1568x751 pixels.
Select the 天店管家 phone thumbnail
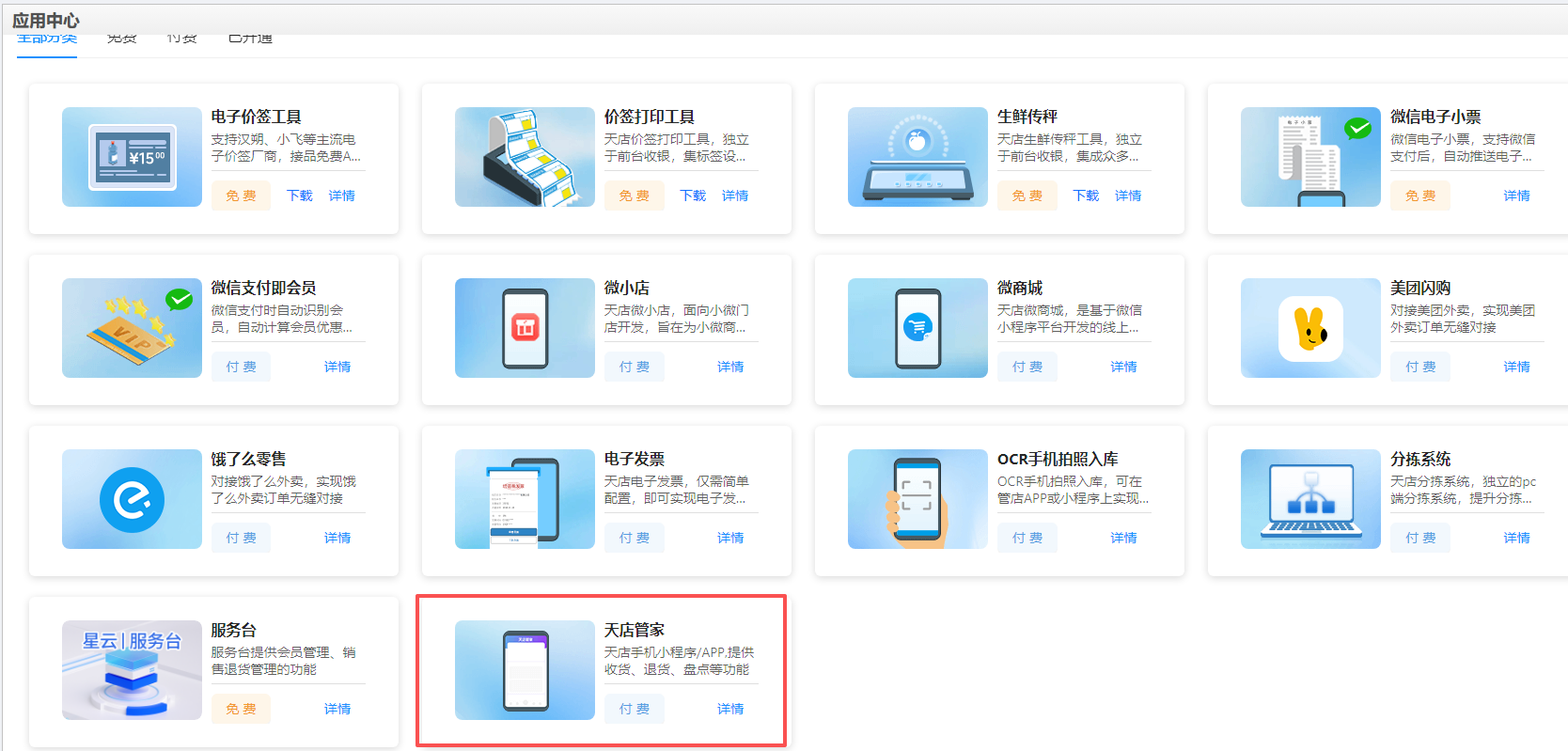(525, 670)
